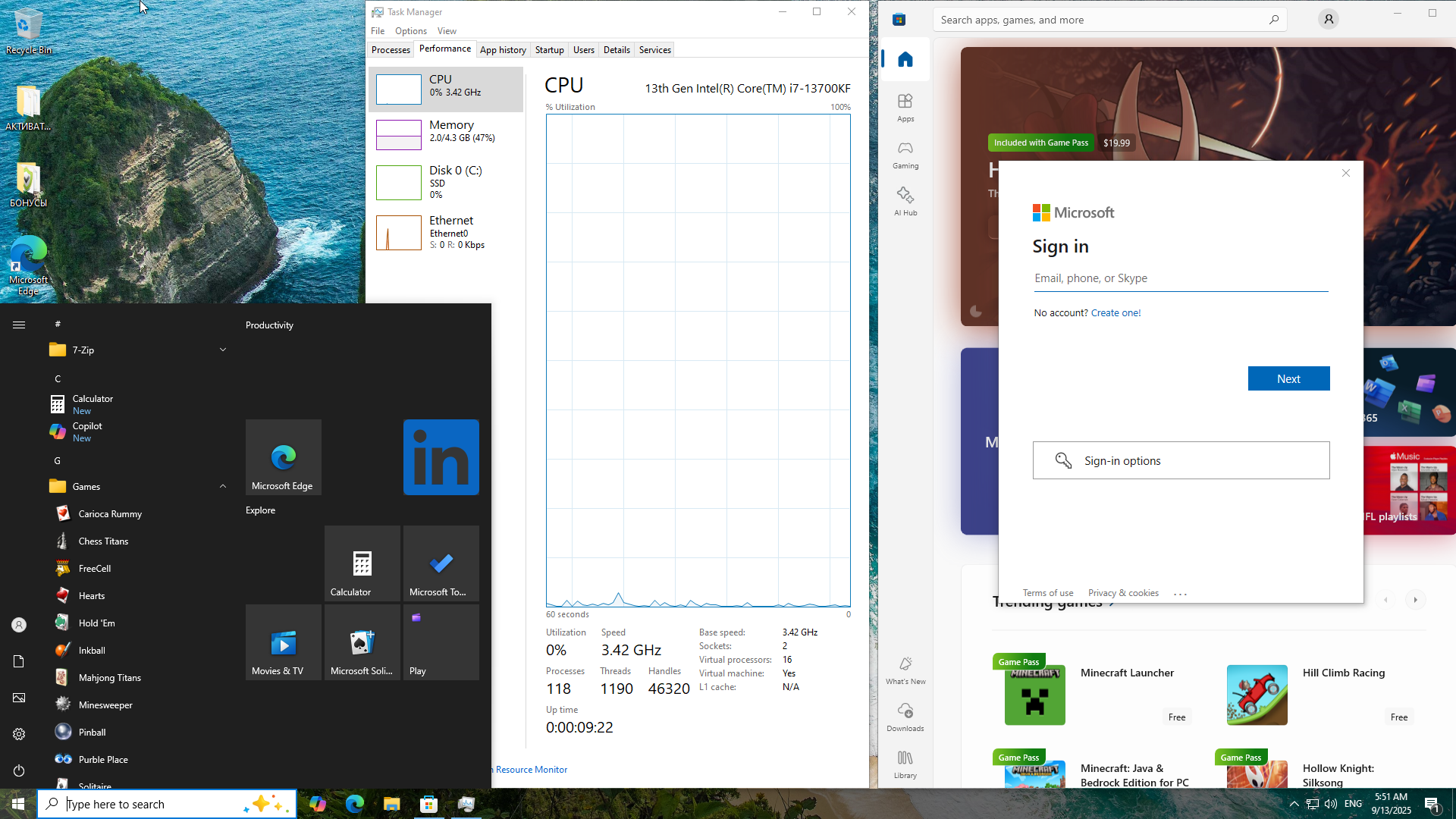Open Home in Microsoft Store sidebar
The height and width of the screenshot is (819, 1456).
[x=905, y=60]
